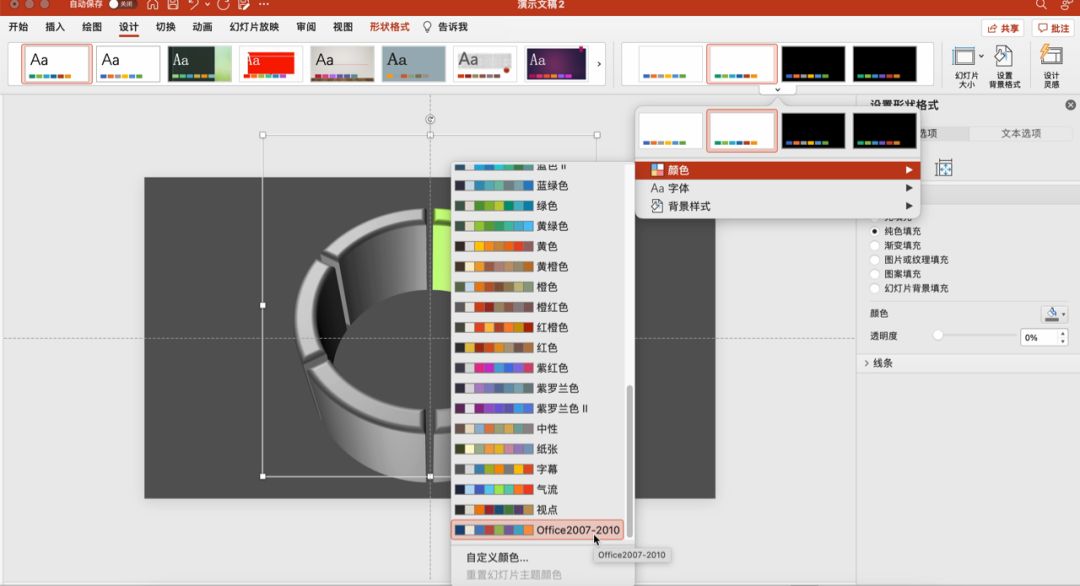This screenshot has height=586, width=1080.
Task: Expand the 线条 section
Action: coord(866,363)
